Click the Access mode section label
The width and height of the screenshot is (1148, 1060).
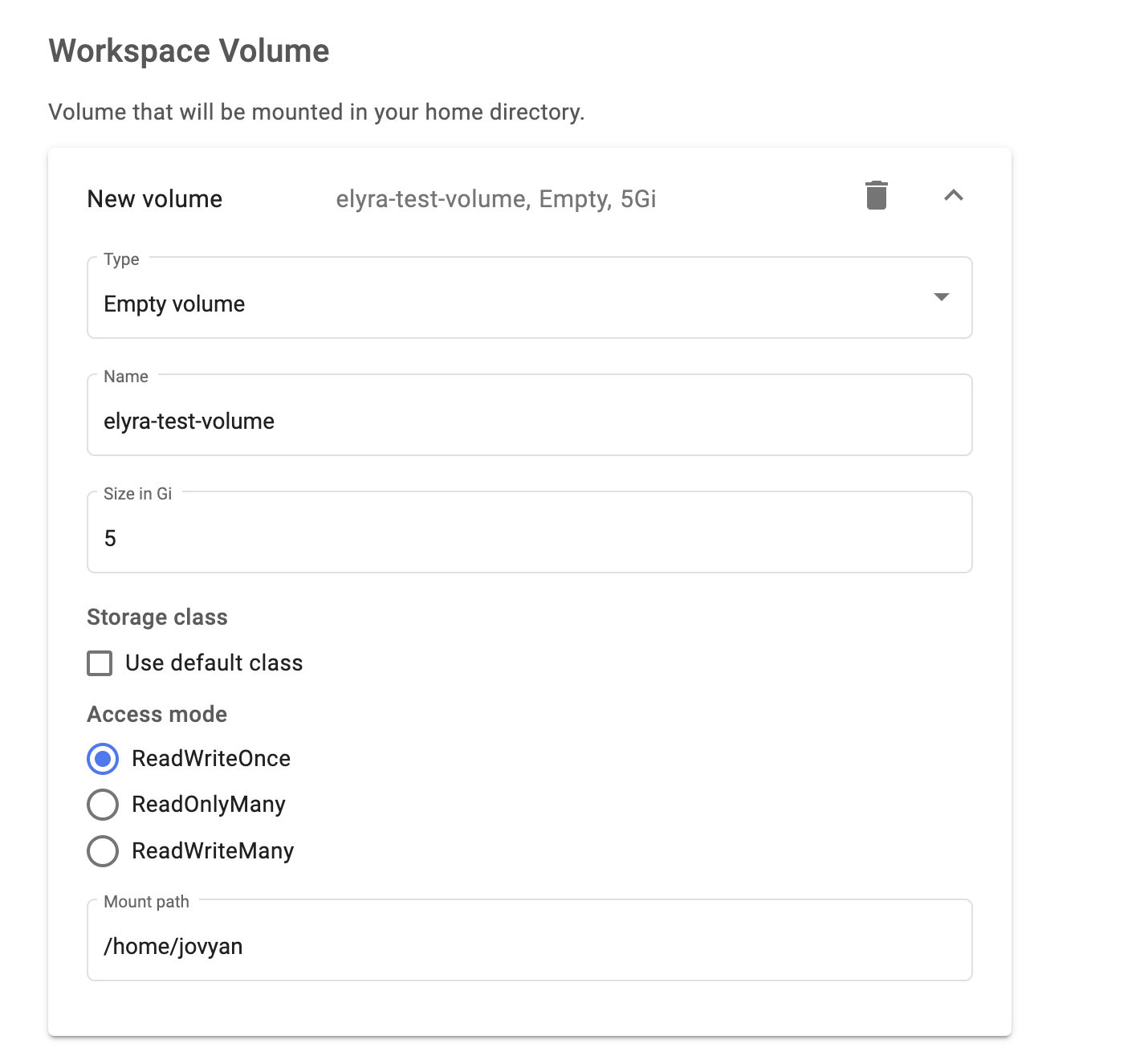pos(157,714)
